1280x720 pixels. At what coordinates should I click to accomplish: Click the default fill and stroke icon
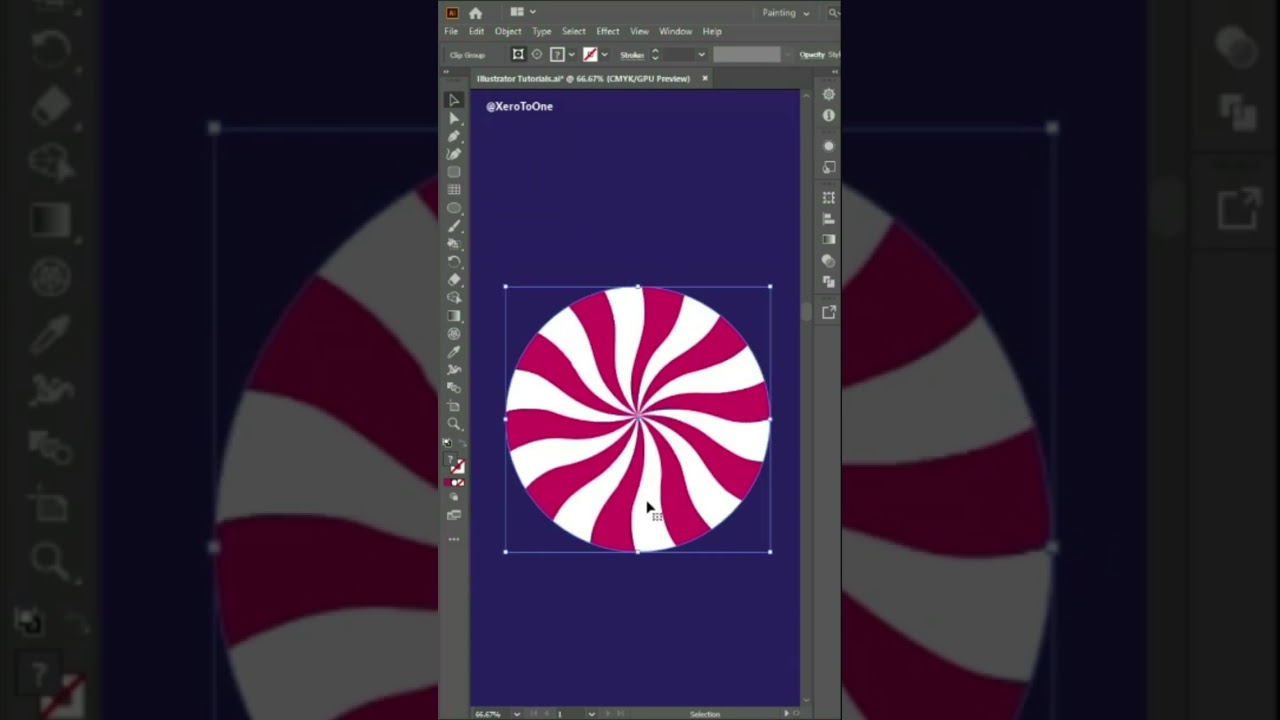tap(447, 442)
